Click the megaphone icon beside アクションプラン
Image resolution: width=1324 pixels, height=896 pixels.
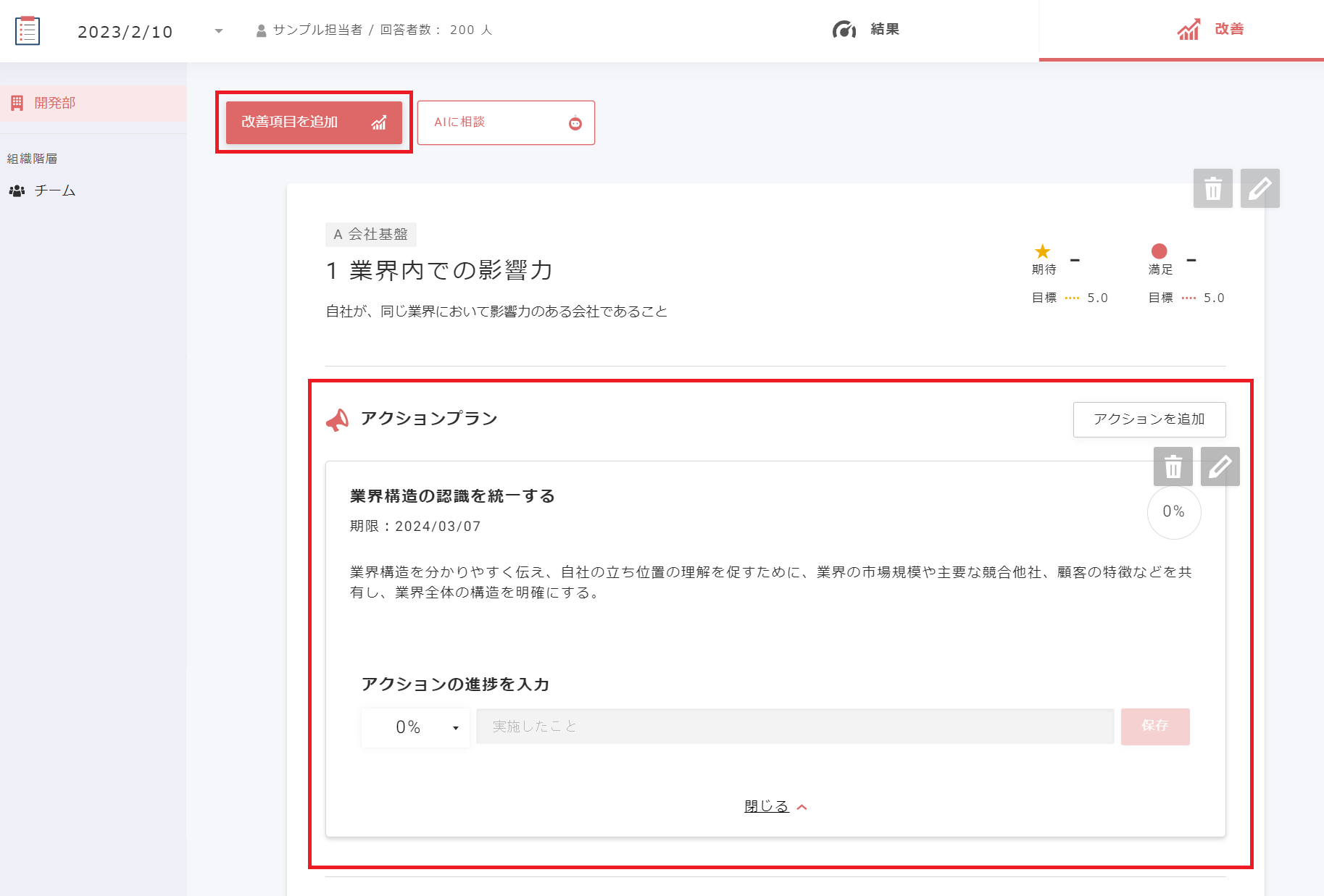(x=337, y=419)
